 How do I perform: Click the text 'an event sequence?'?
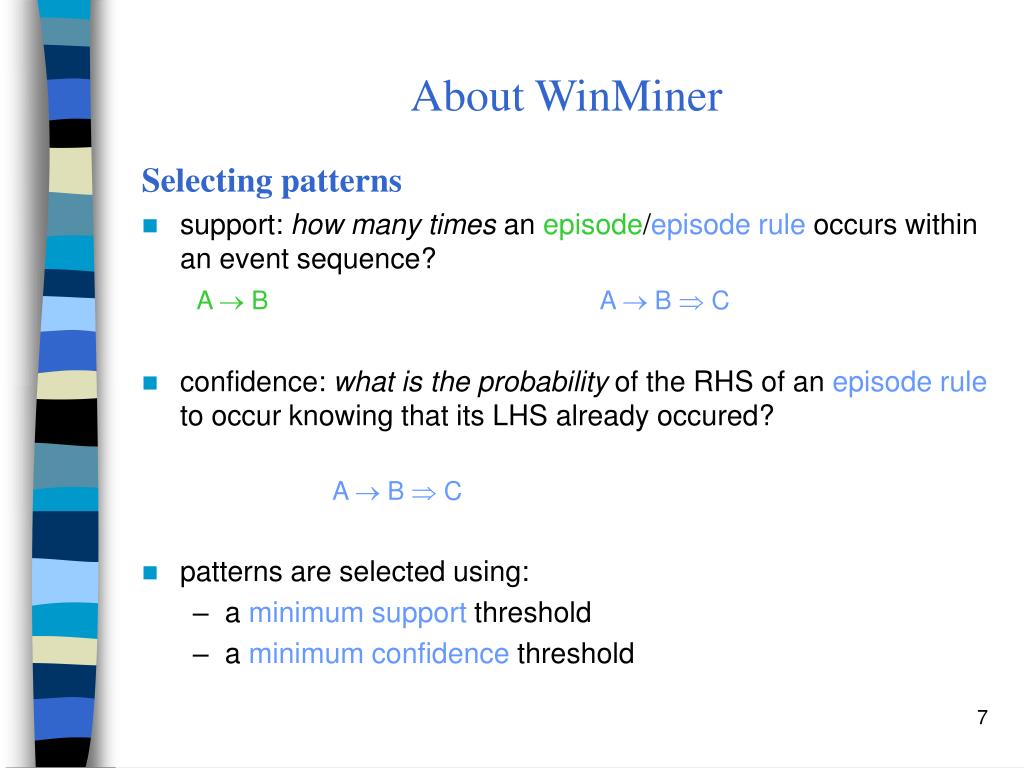pyautogui.click(x=308, y=259)
